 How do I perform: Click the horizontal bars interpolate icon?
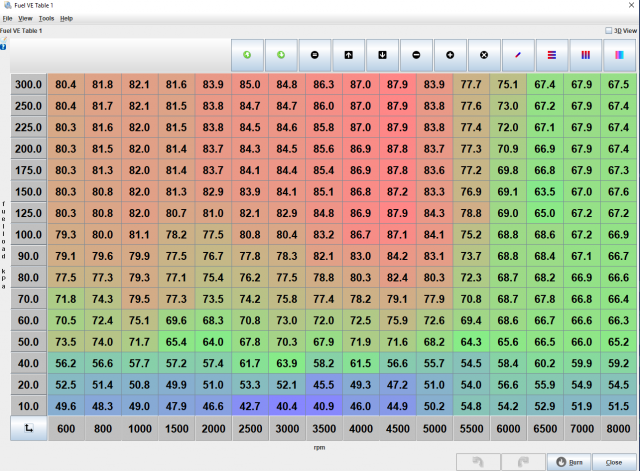click(x=552, y=54)
